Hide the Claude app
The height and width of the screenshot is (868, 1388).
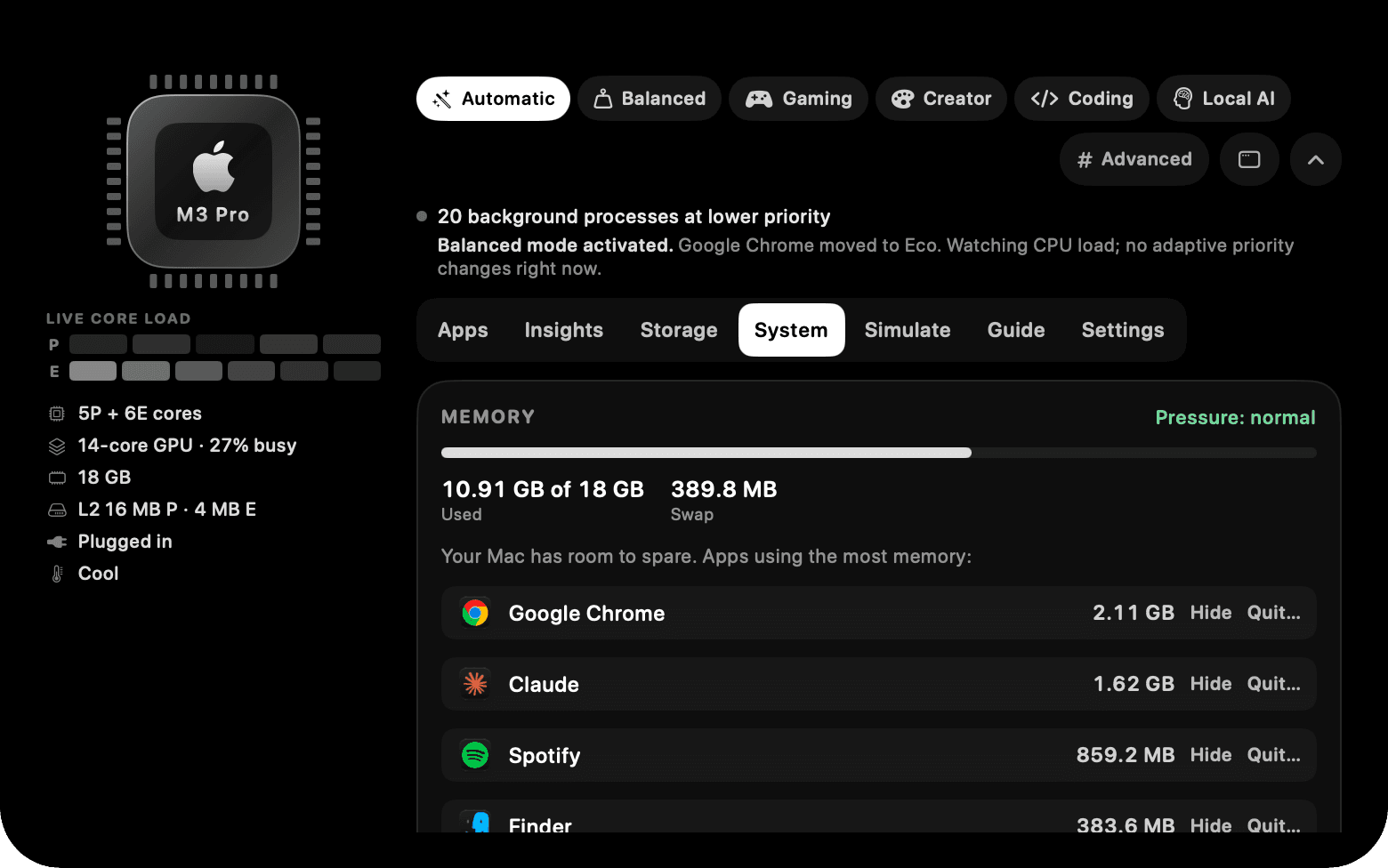[1211, 684]
